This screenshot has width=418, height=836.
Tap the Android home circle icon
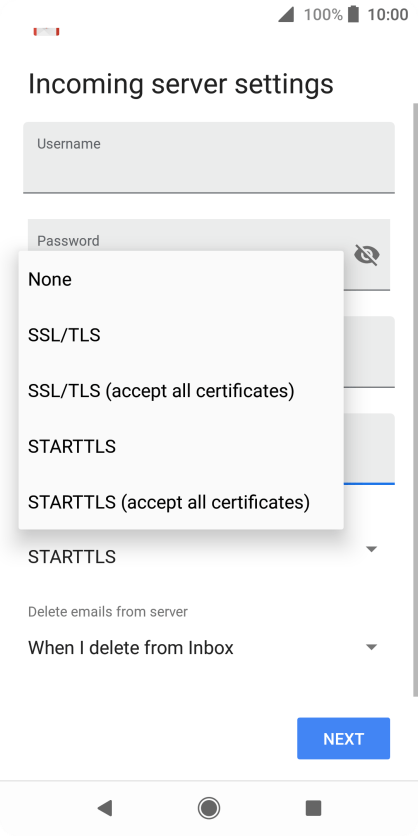(209, 808)
